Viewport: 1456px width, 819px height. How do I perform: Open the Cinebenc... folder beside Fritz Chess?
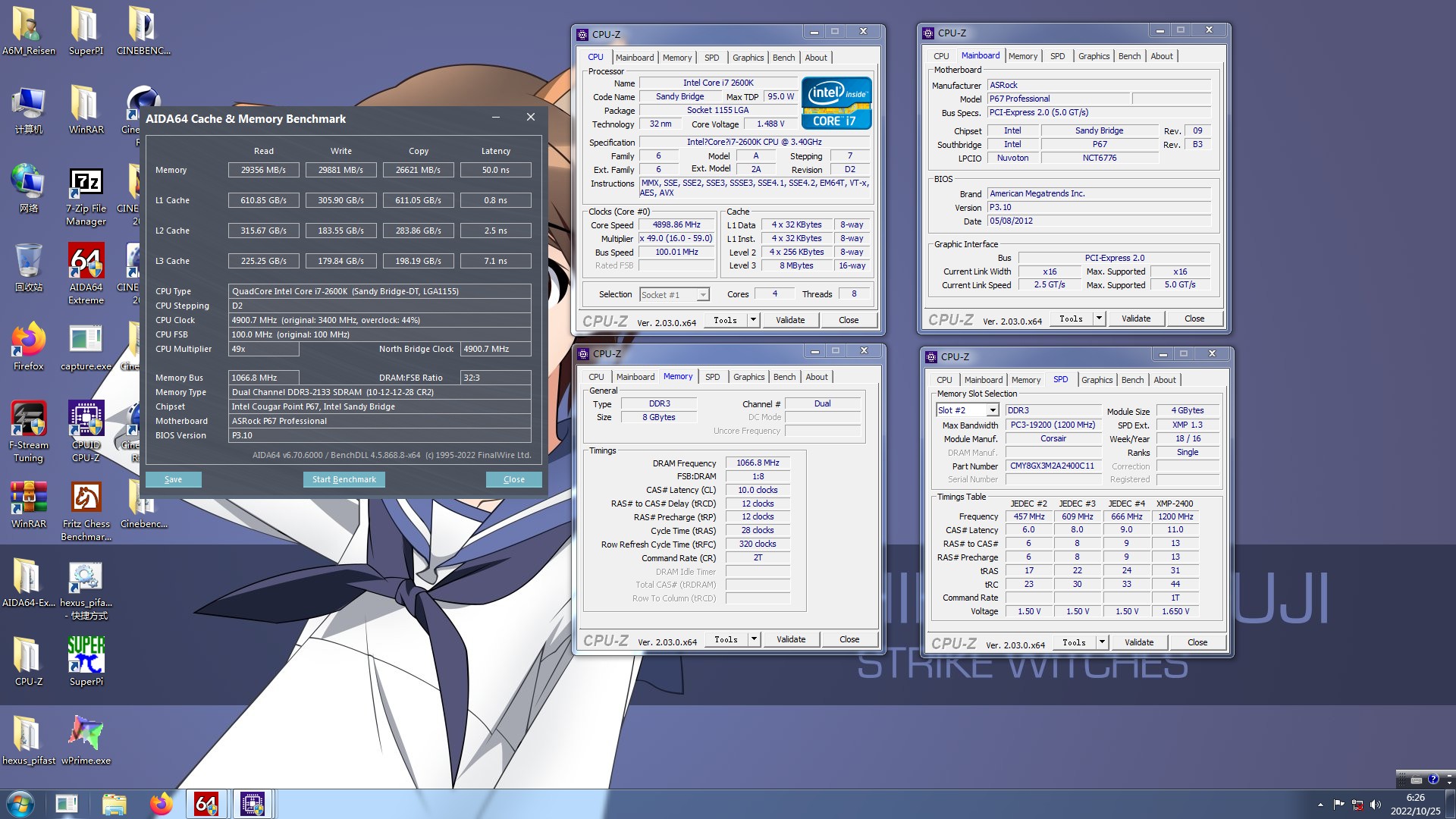143,504
